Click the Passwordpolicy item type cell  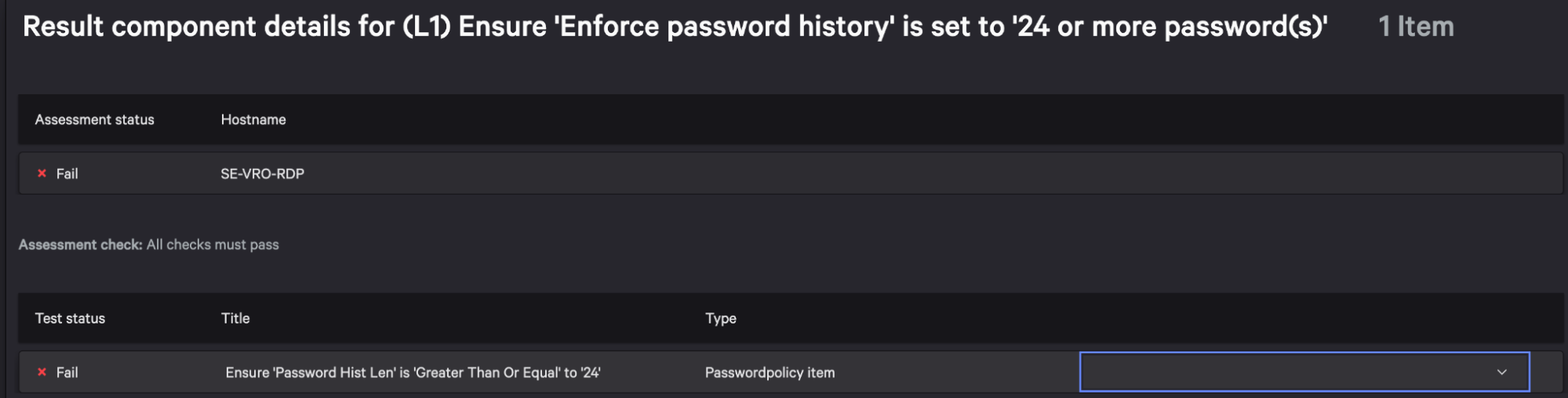(769, 372)
